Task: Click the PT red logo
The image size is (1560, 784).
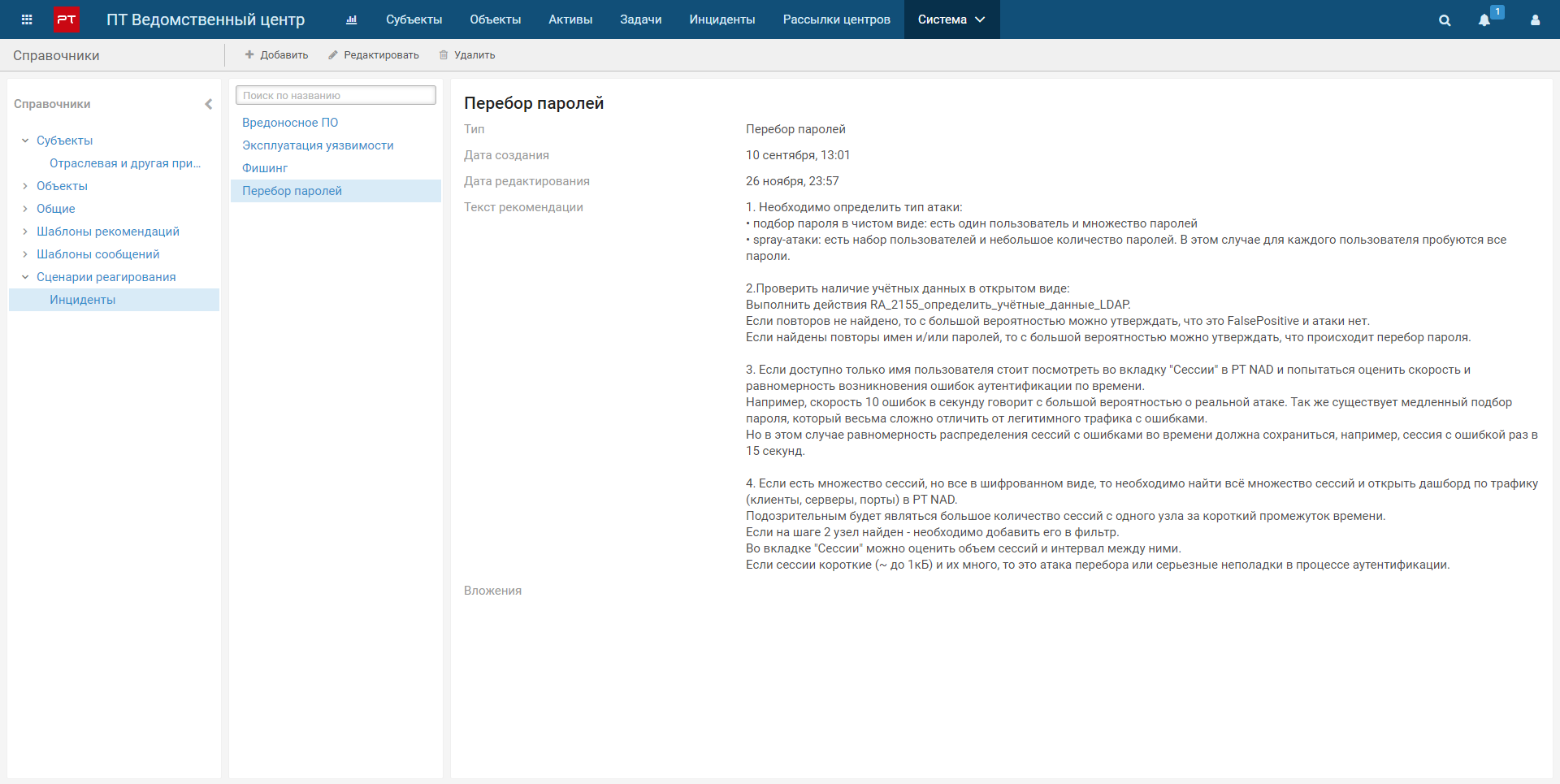Action: point(67,19)
